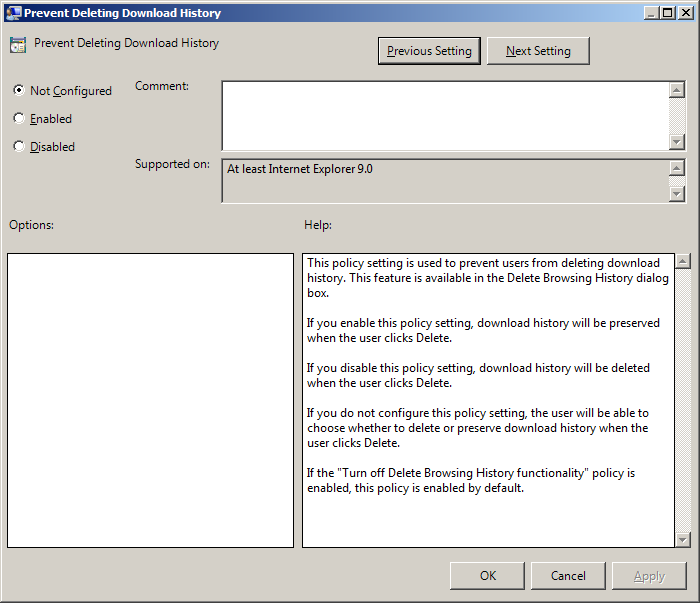Screen dimensions: 700x603
Task: Click the title bar system menu icon
Action: (x=13, y=13)
